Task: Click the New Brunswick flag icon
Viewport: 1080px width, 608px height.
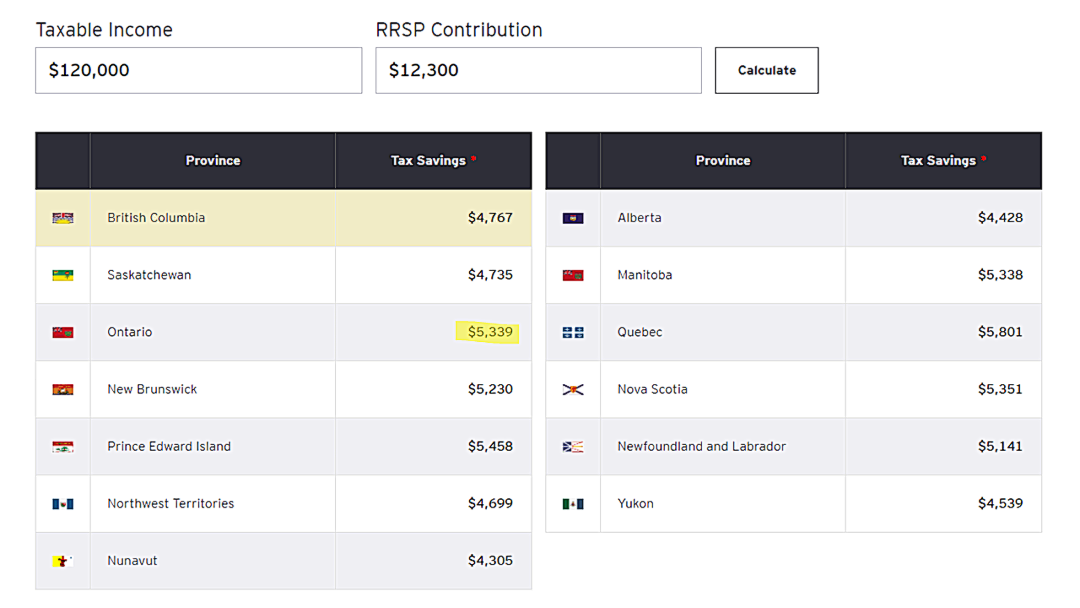Action: pos(63,389)
